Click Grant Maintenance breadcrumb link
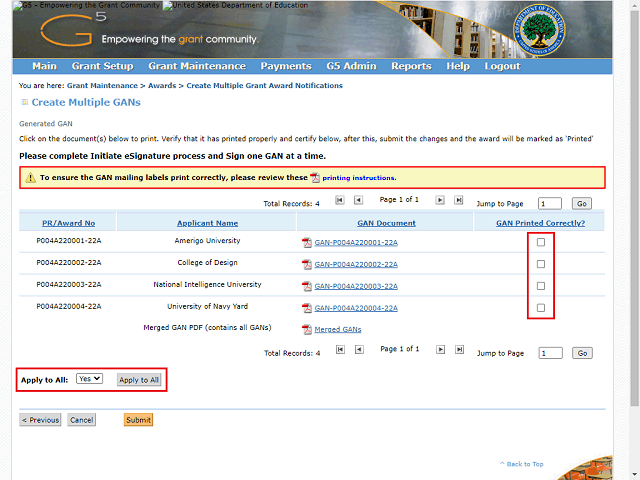Screen dimensions: 640x480 [102, 86]
